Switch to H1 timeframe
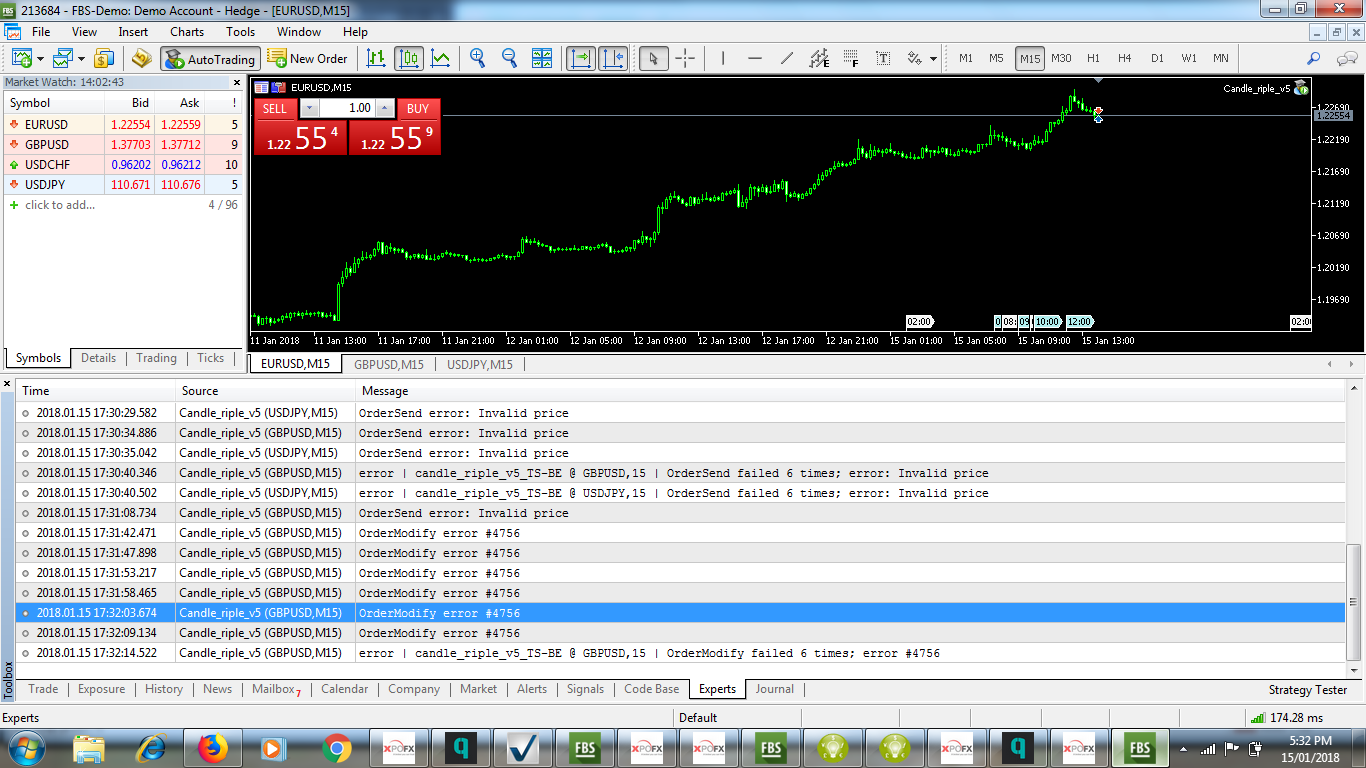The image size is (1366, 768). click(x=1093, y=58)
